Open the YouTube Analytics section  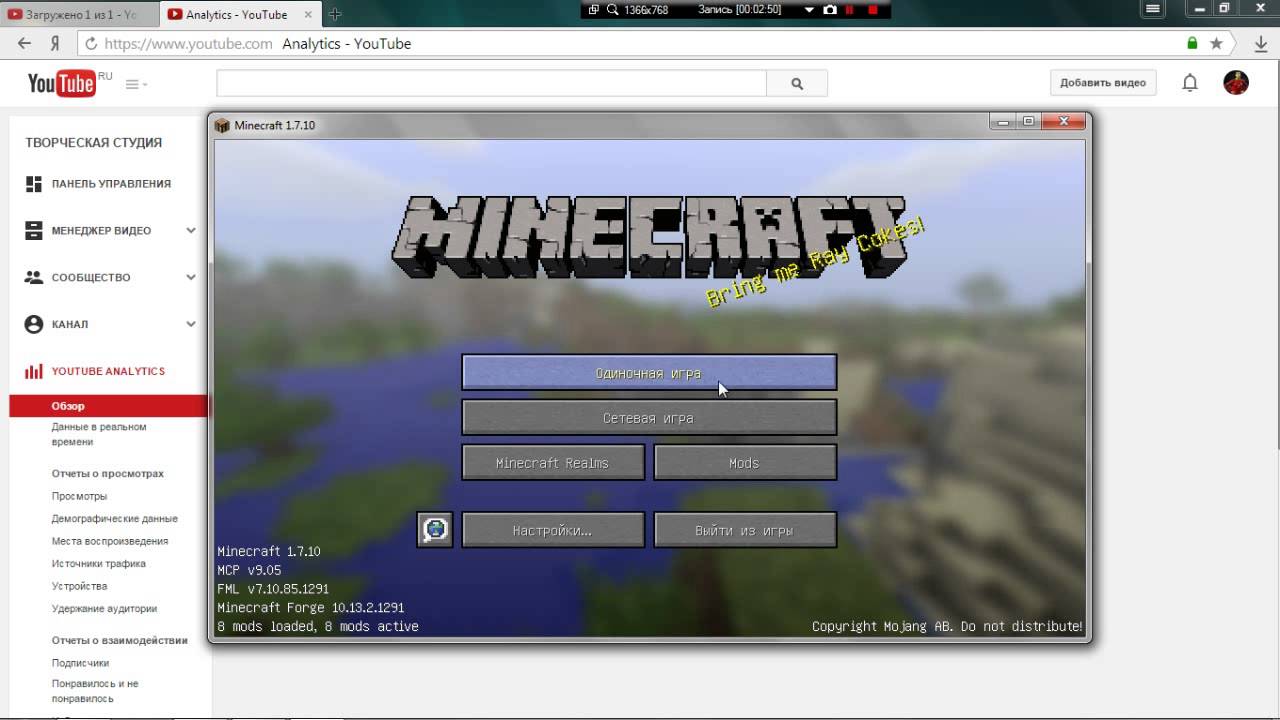point(108,371)
